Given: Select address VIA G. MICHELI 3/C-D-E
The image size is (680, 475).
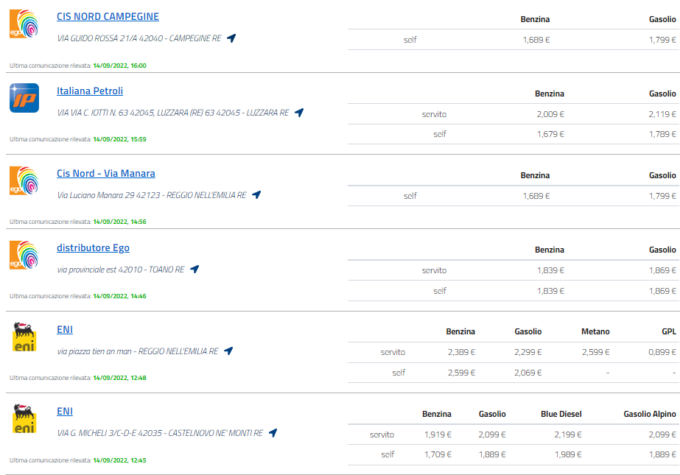Looking at the screenshot, I should (160, 433).
